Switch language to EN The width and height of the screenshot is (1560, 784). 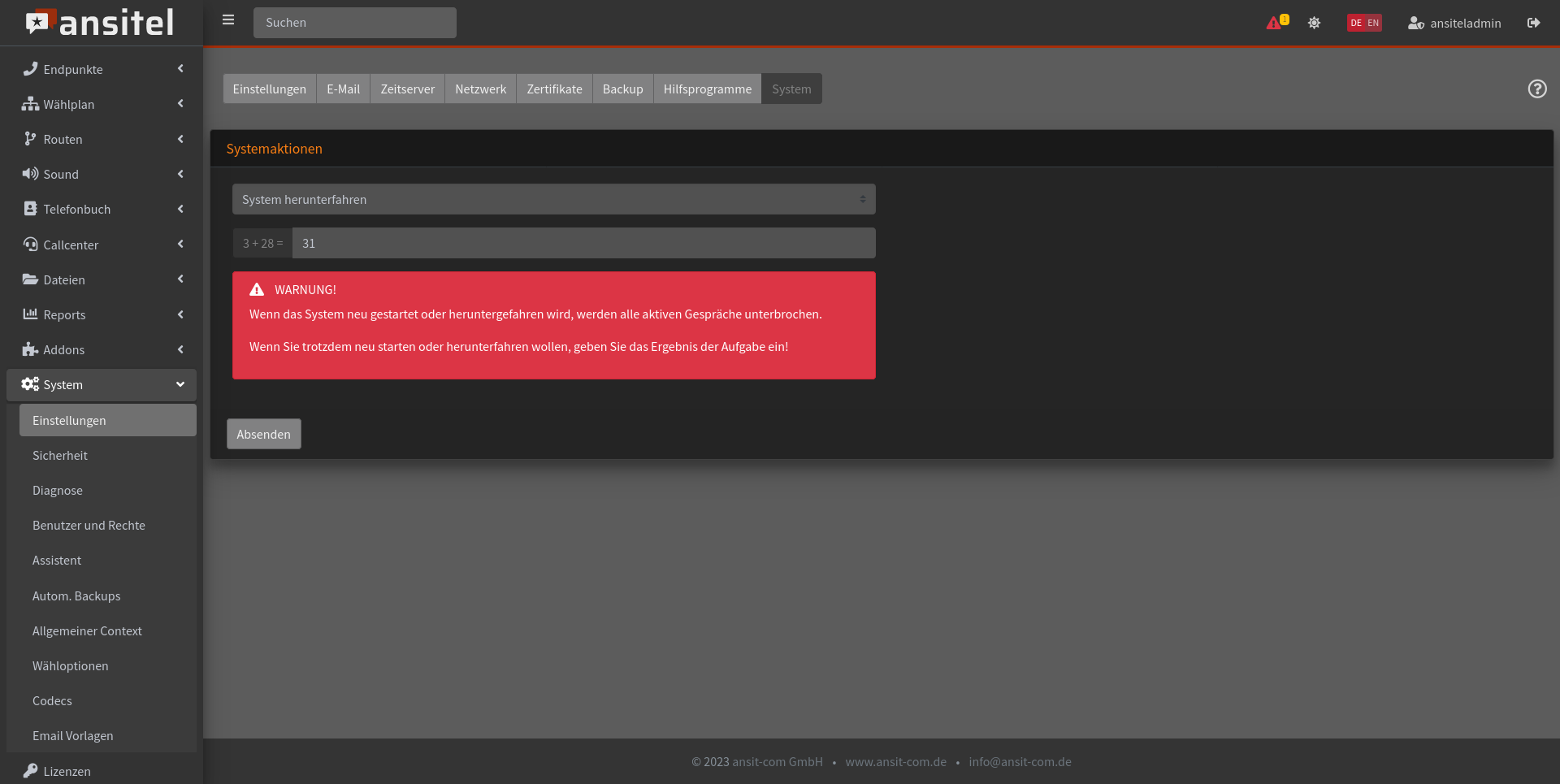(x=1373, y=23)
